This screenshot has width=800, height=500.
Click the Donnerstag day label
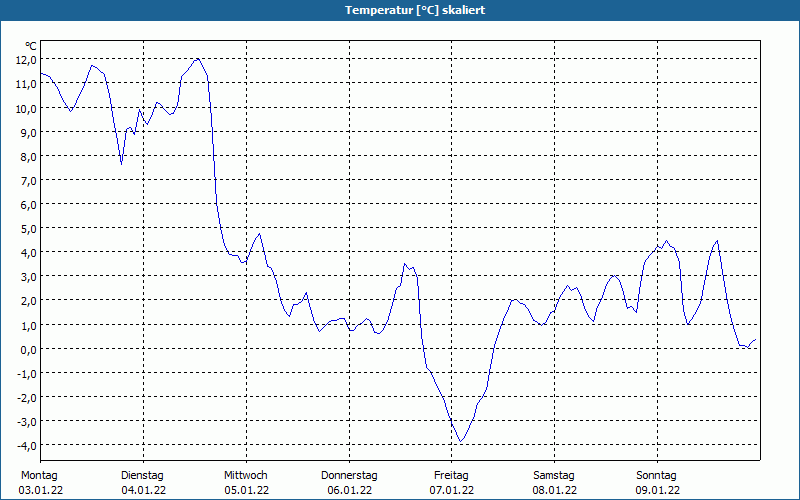point(349,476)
